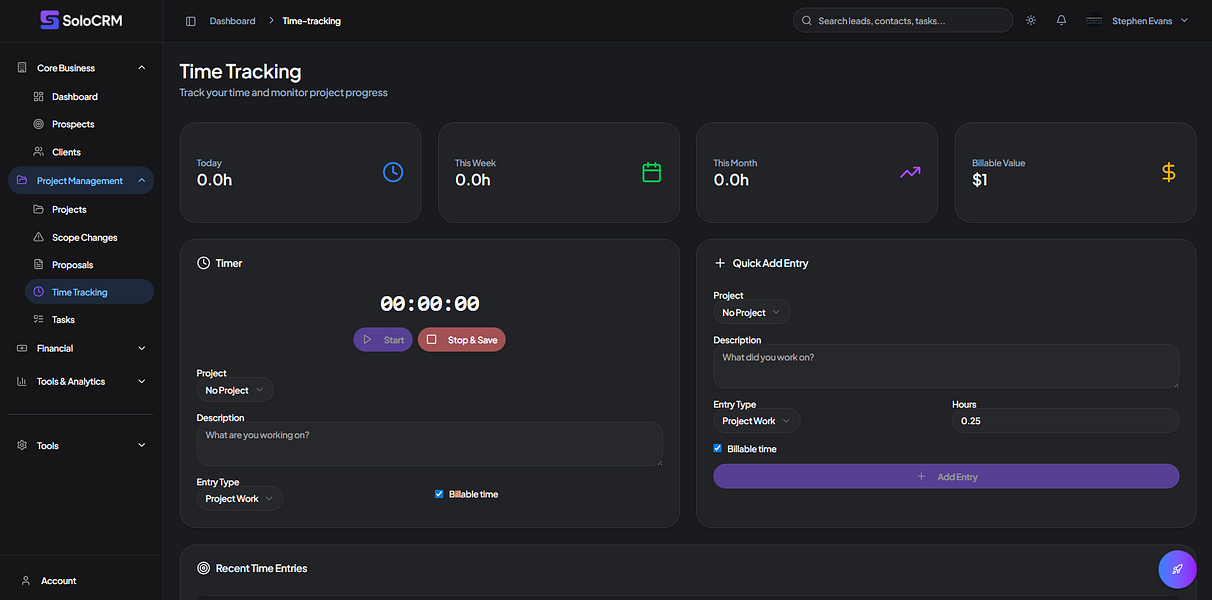1212x600 pixels.
Task: Click the Recent Time Entries target icon
Action: click(x=204, y=568)
